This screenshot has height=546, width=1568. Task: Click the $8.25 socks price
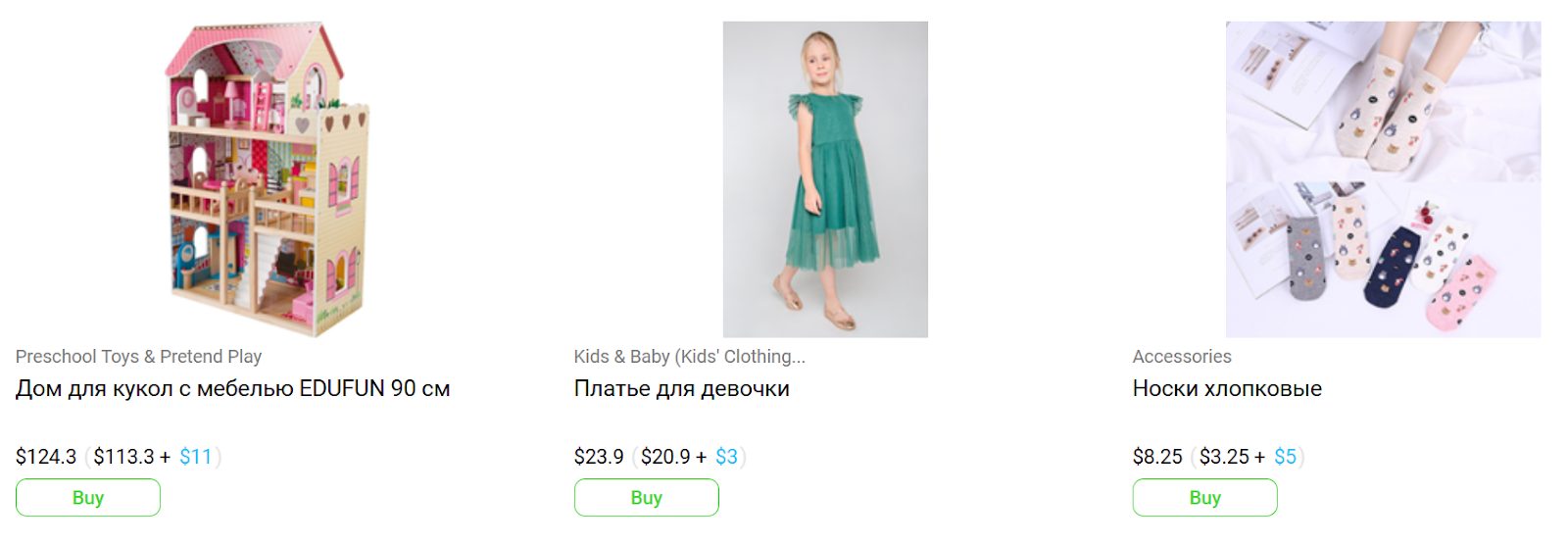tap(1157, 457)
